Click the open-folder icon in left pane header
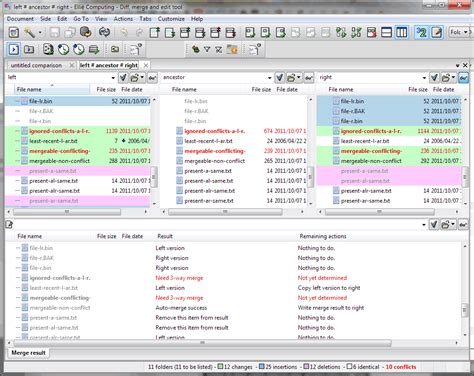The image size is (474, 376). coord(134,78)
